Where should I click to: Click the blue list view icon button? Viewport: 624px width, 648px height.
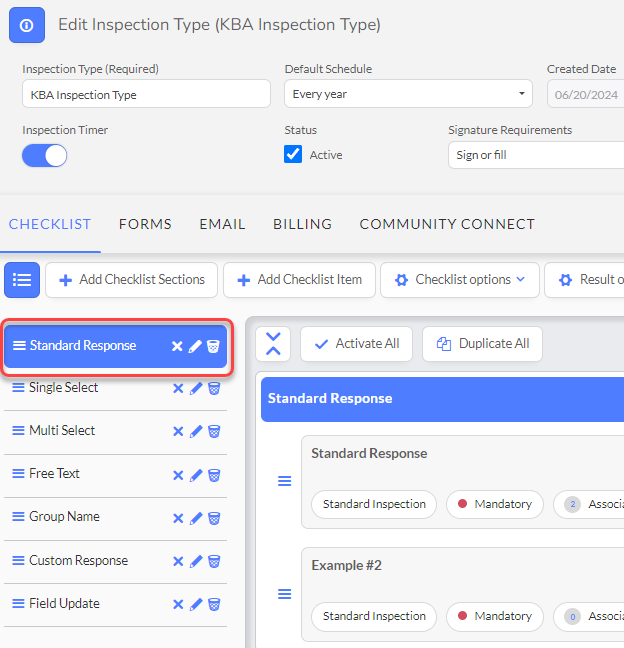[x=22, y=280]
